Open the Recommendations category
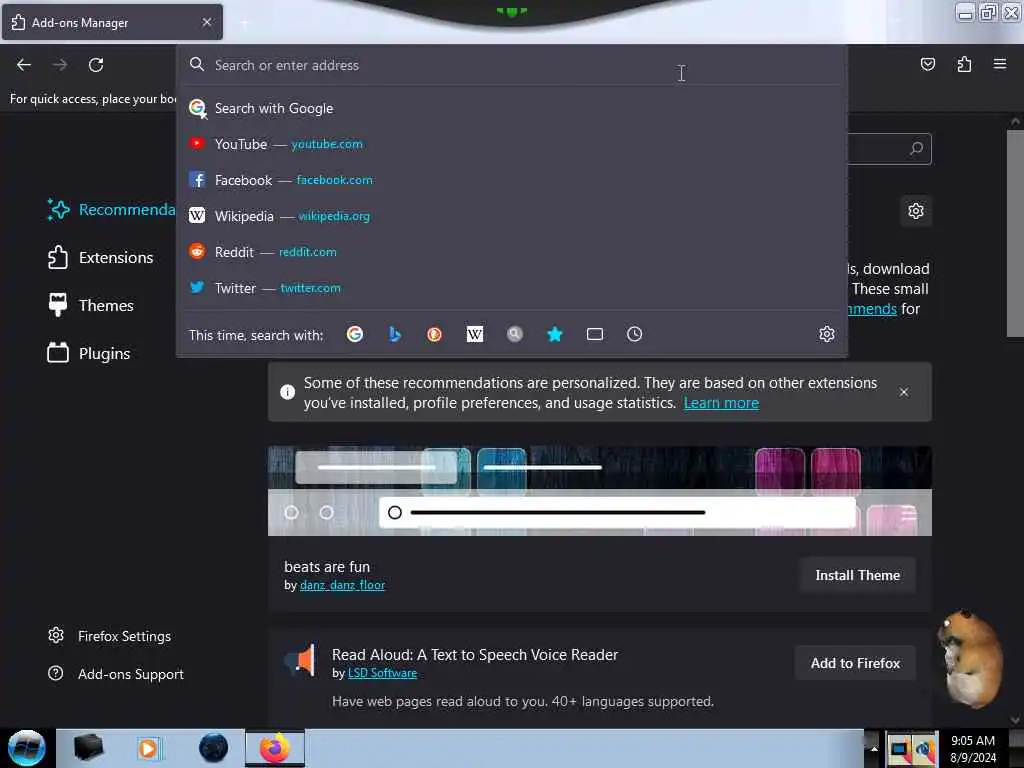 tap(111, 210)
